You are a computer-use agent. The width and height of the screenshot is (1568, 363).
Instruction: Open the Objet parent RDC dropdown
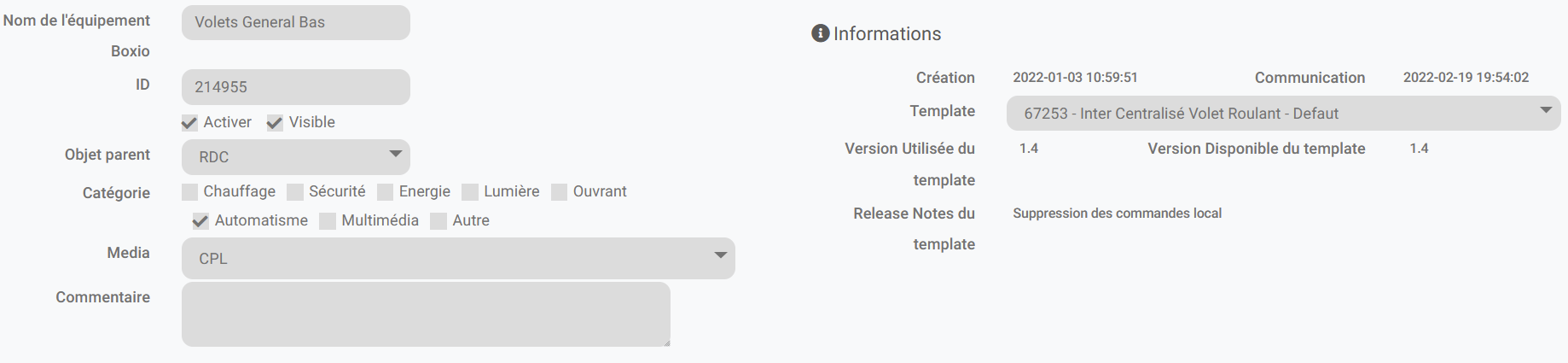[x=296, y=157]
